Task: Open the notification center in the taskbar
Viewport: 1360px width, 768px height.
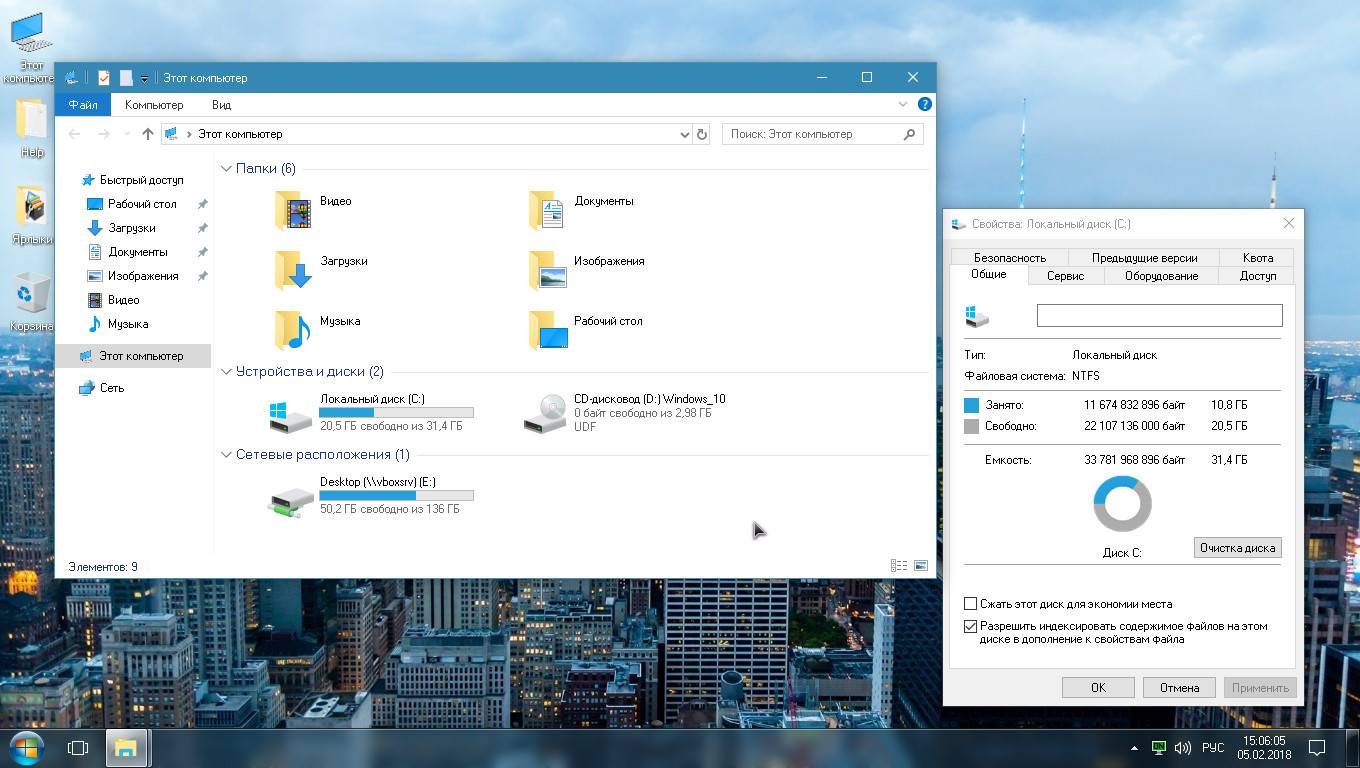Action: click(1317, 747)
